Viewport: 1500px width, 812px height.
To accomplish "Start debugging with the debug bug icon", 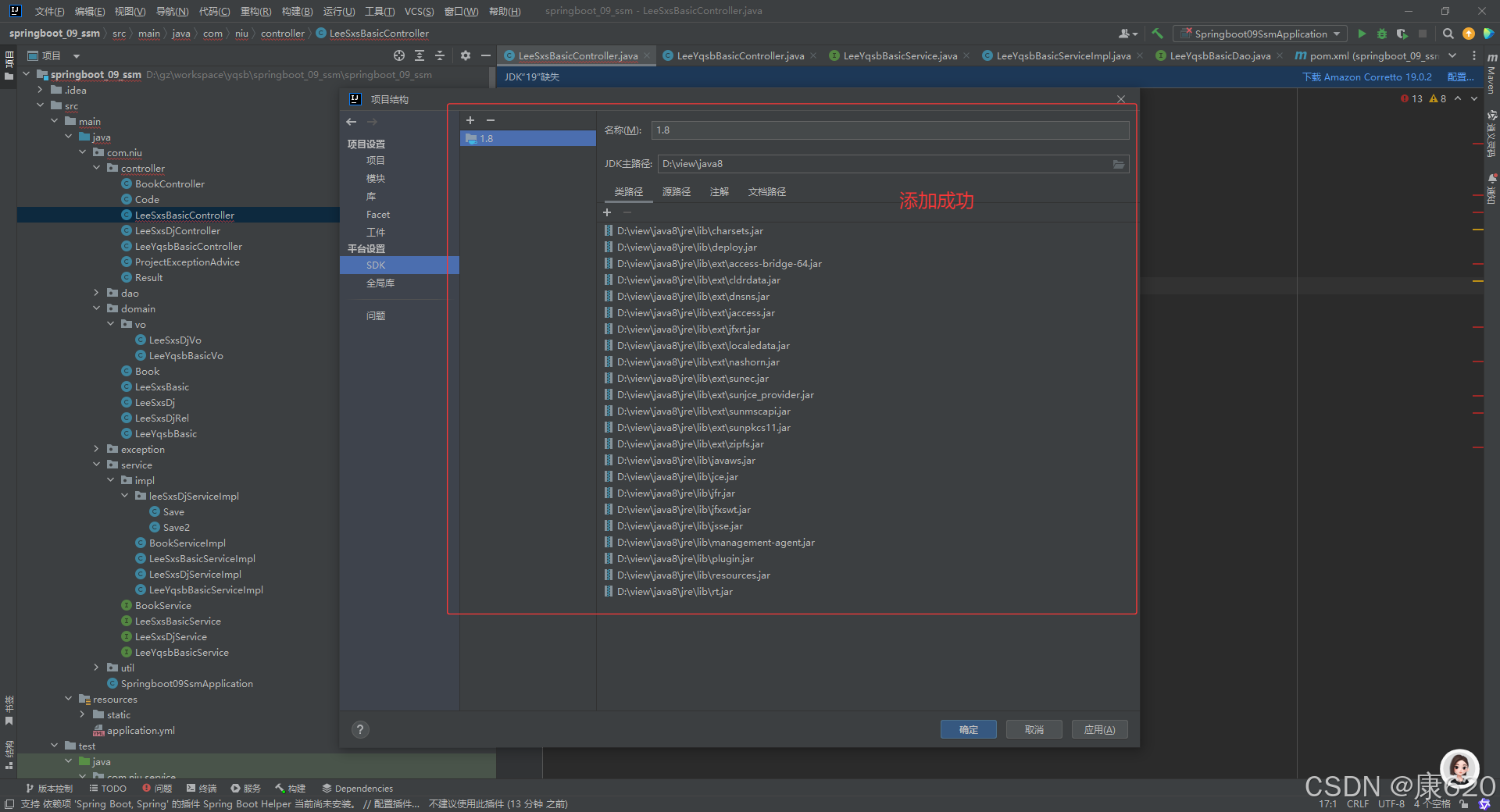I will tap(1381, 34).
